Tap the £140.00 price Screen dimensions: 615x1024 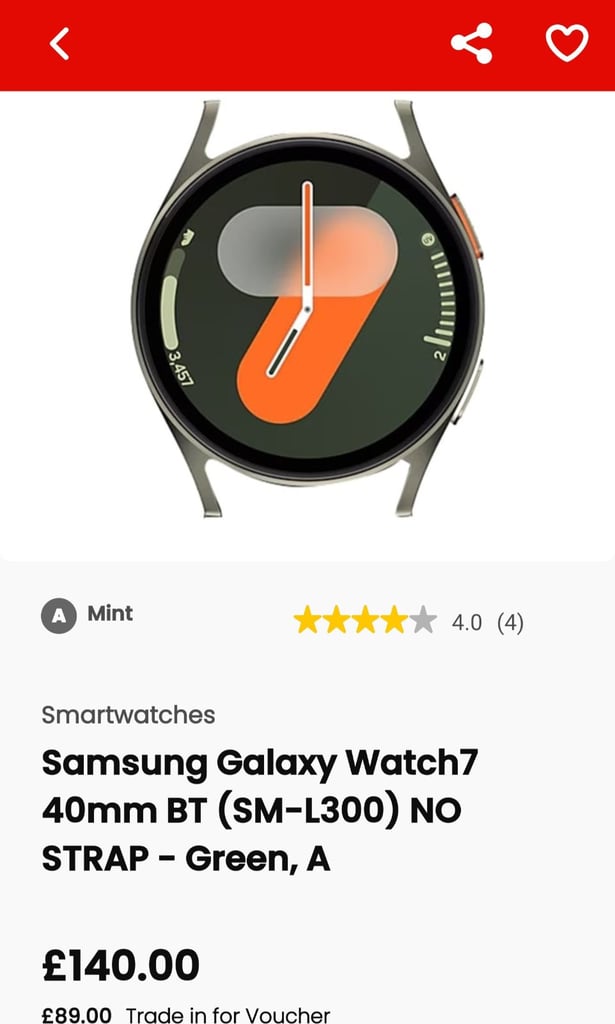click(121, 965)
